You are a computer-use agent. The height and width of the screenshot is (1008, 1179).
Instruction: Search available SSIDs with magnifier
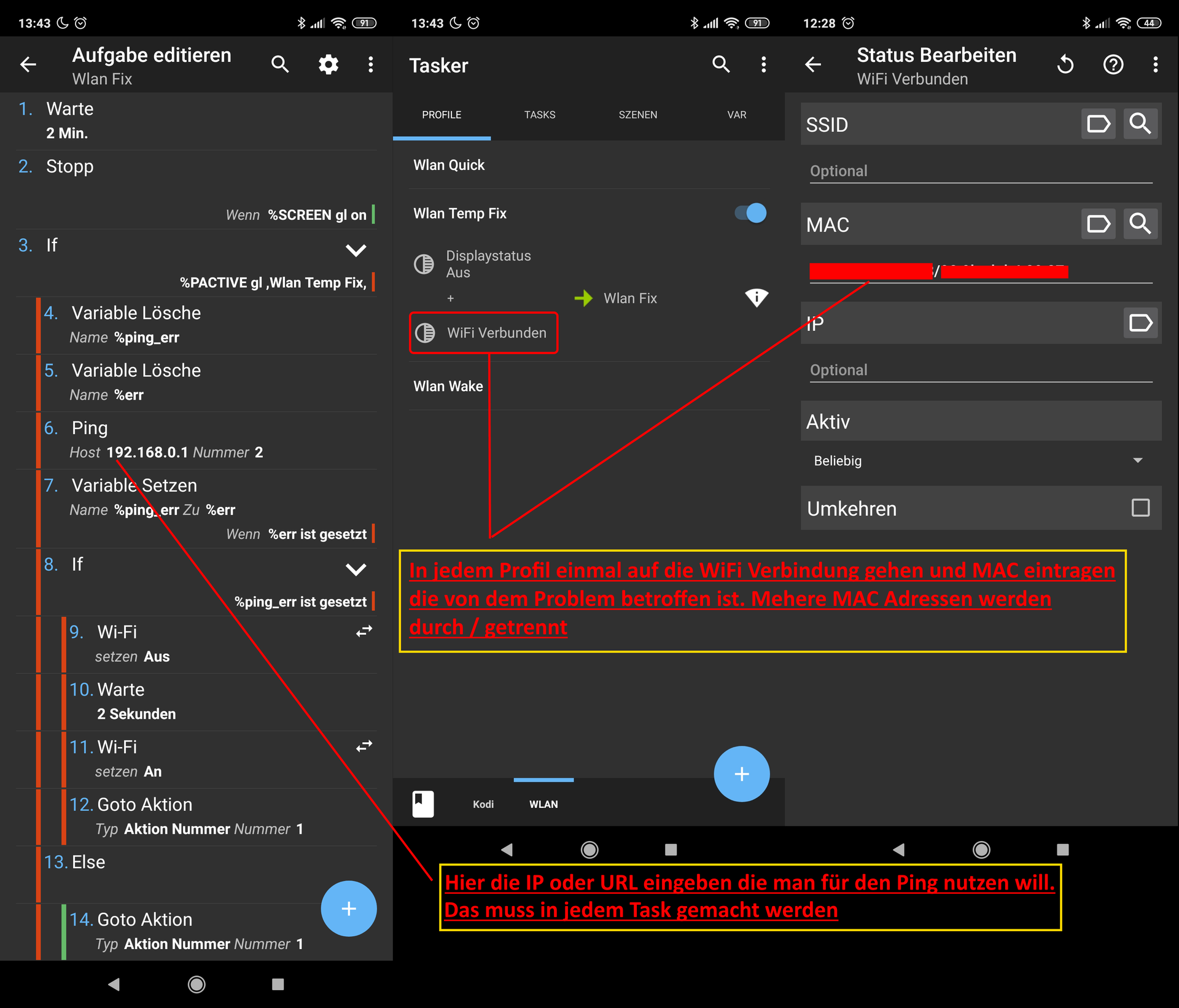[1140, 124]
